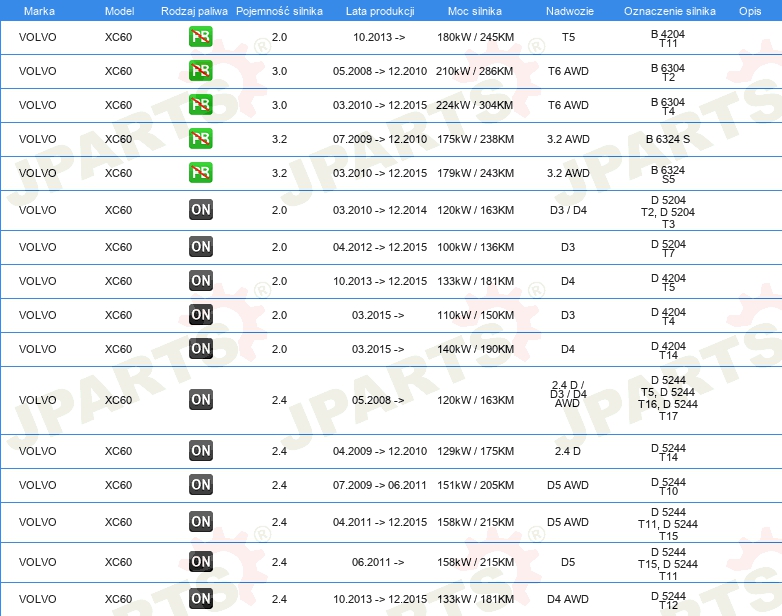The image size is (782, 616).
Task: Click the ON diesel icon in the 129kW / 175KM row
Action: [200, 450]
